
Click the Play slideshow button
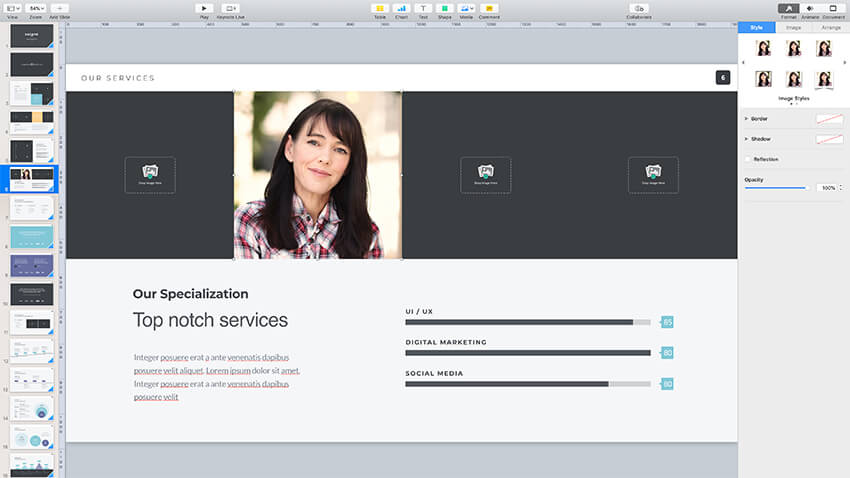[204, 8]
